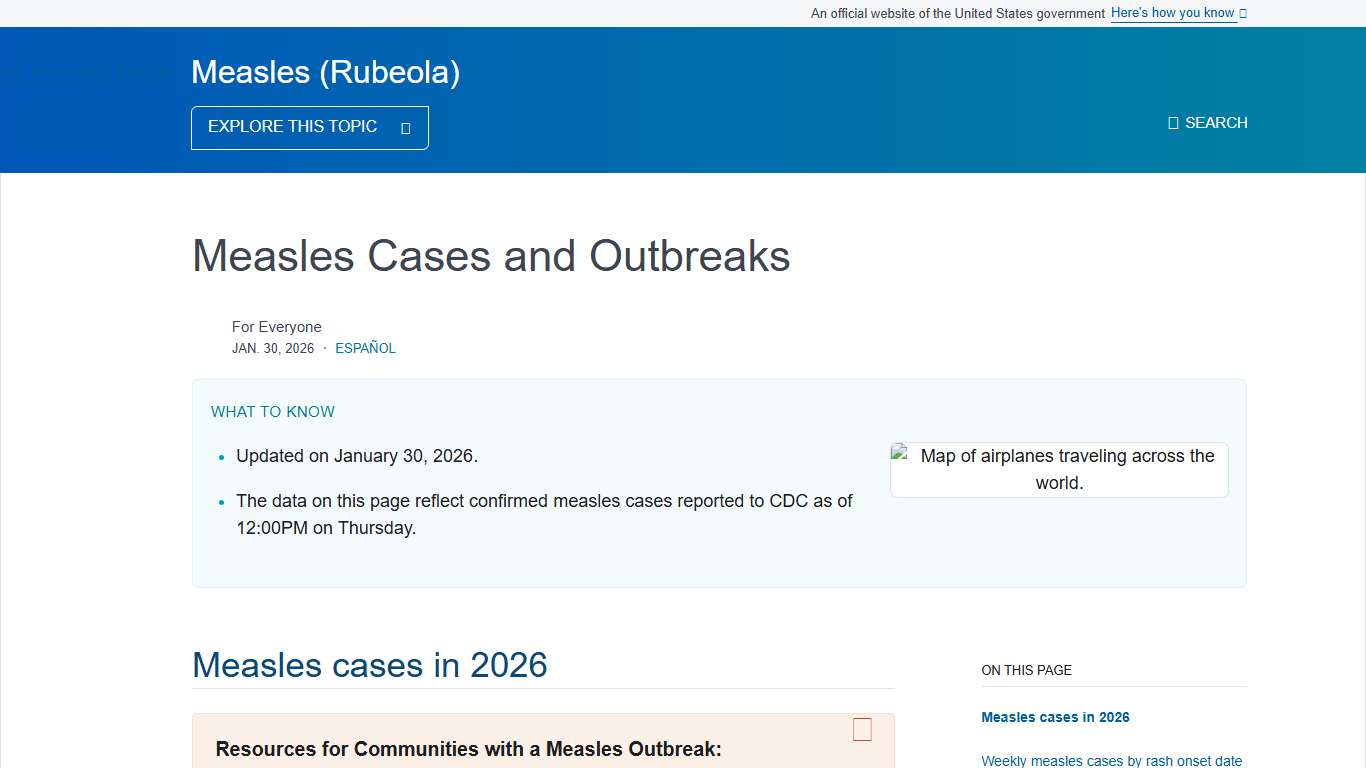Open the search magnifier icon

click(1172, 122)
